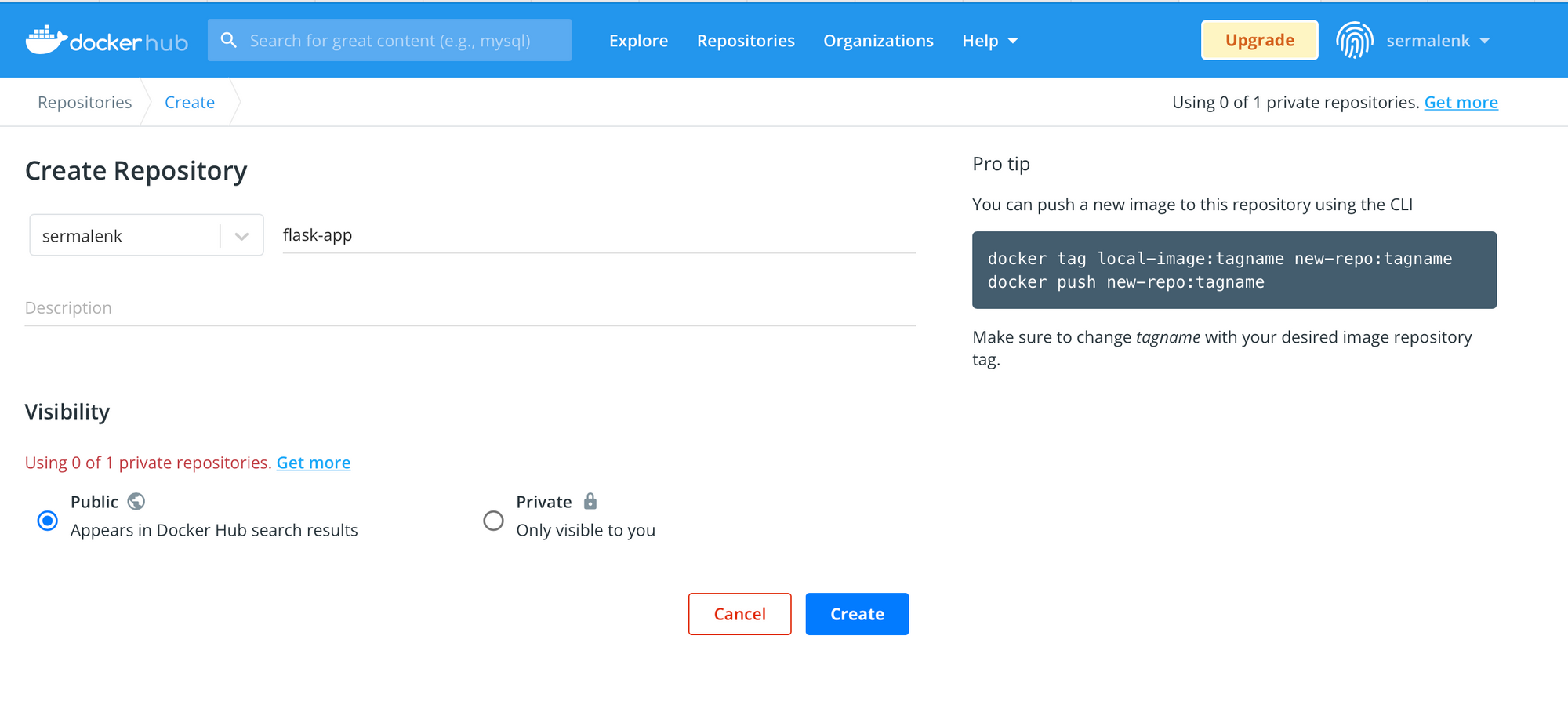
Task: Go to the Explore page
Action: point(638,41)
